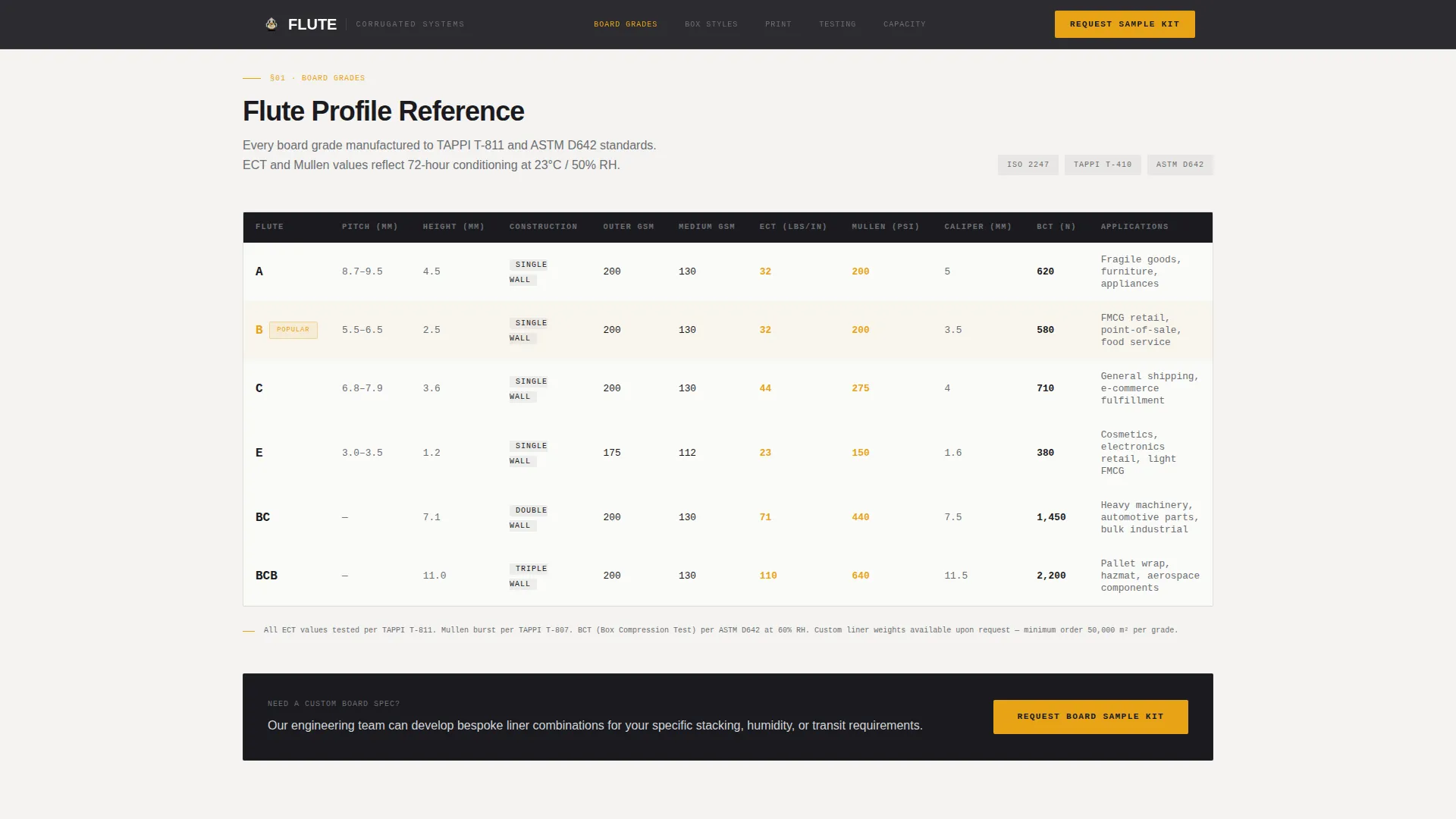Click the FLUTE logo icon
This screenshot has width=1456, height=819.
coord(271,24)
